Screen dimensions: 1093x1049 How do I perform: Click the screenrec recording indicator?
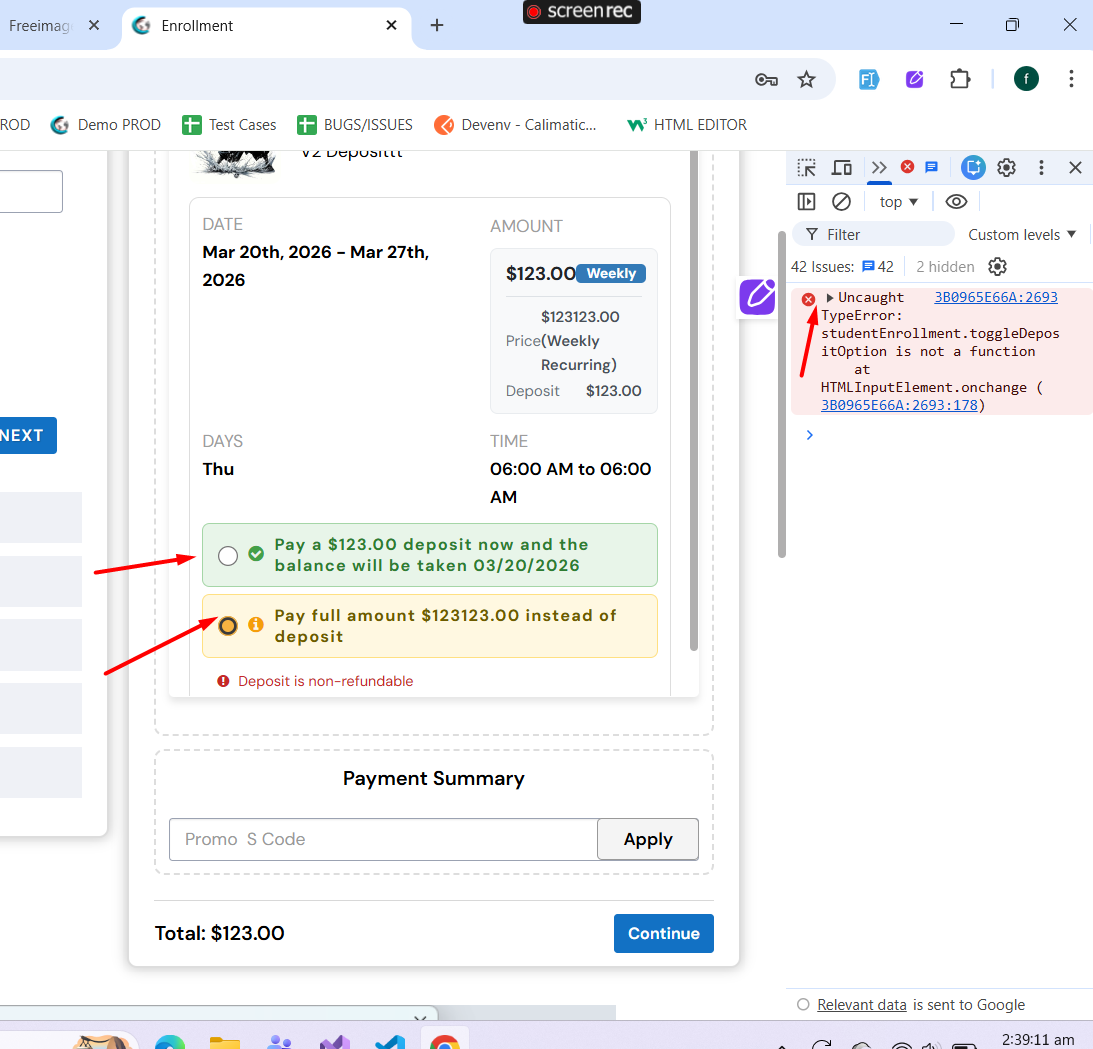pyautogui.click(x=581, y=12)
